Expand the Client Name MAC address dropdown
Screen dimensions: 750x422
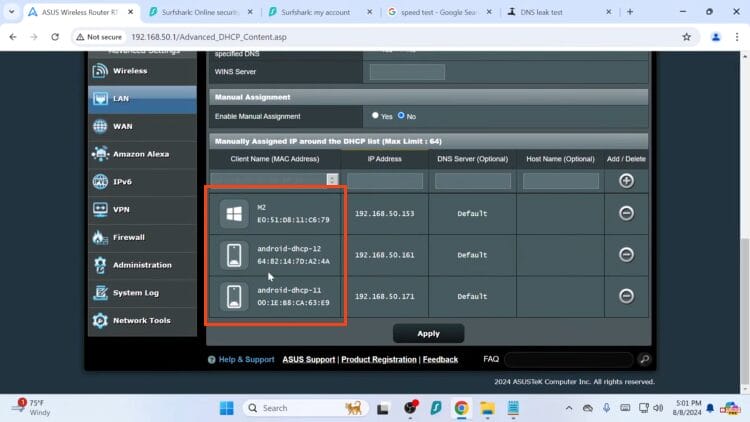(332, 179)
